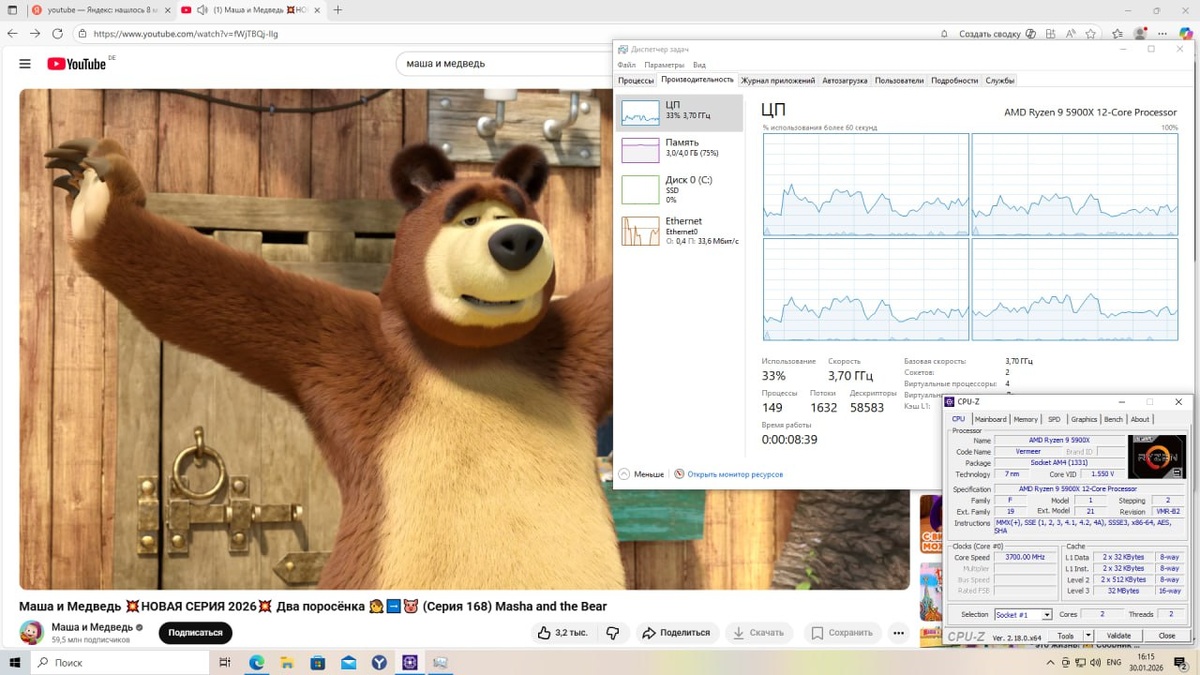Screen dimensions: 1200x675
Task: Open Файл menu in Task Manager
Action: click(627, 65)
